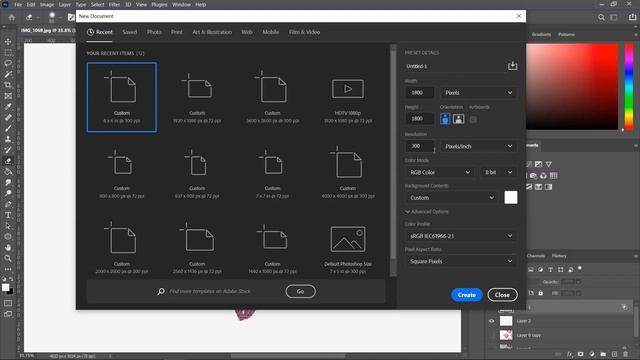The width and height of the screenshot is (640, 360).
Task: Select the Brush tool
Action: [8, 128]
